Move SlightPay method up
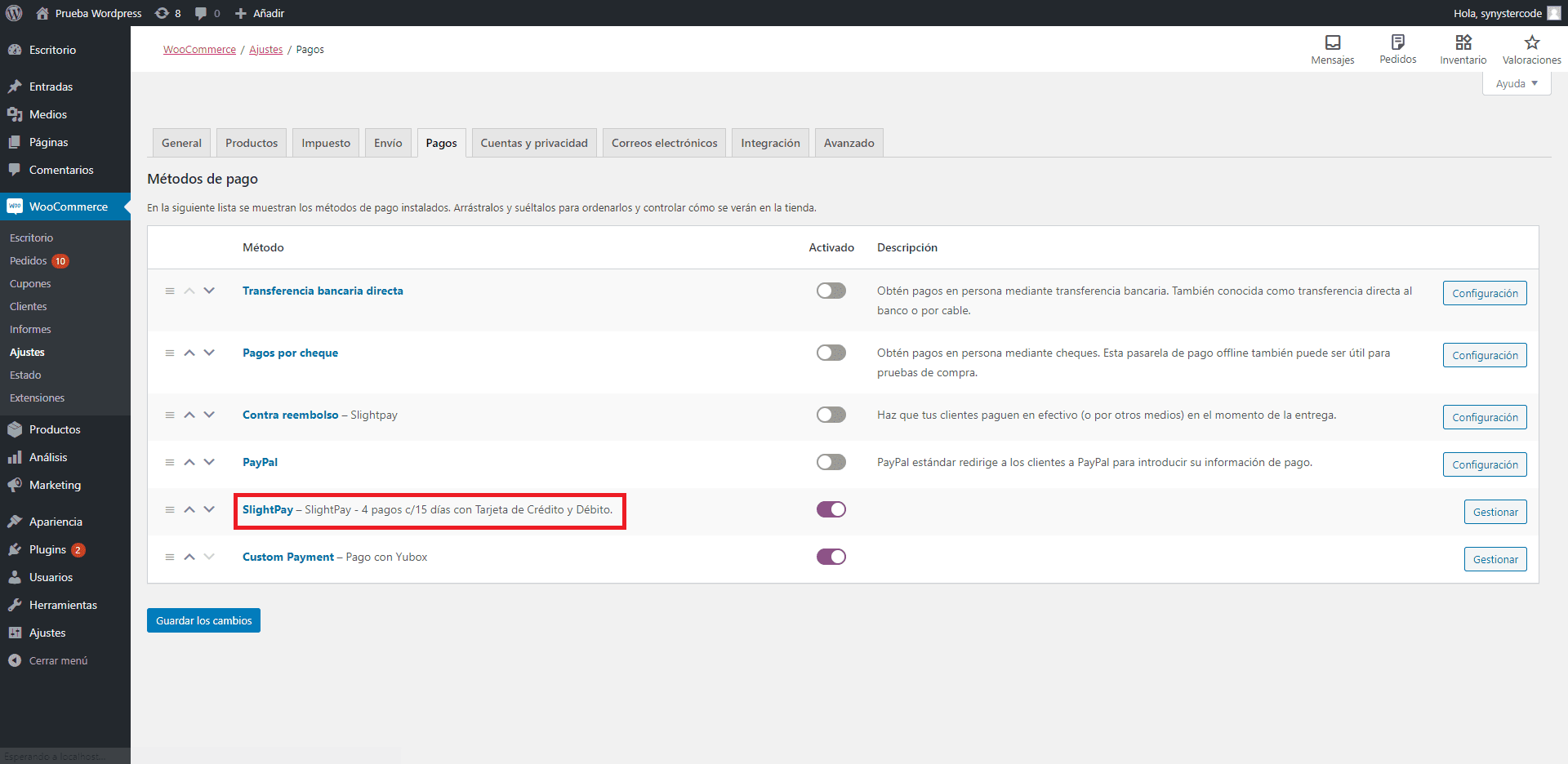 coord(189,509)
